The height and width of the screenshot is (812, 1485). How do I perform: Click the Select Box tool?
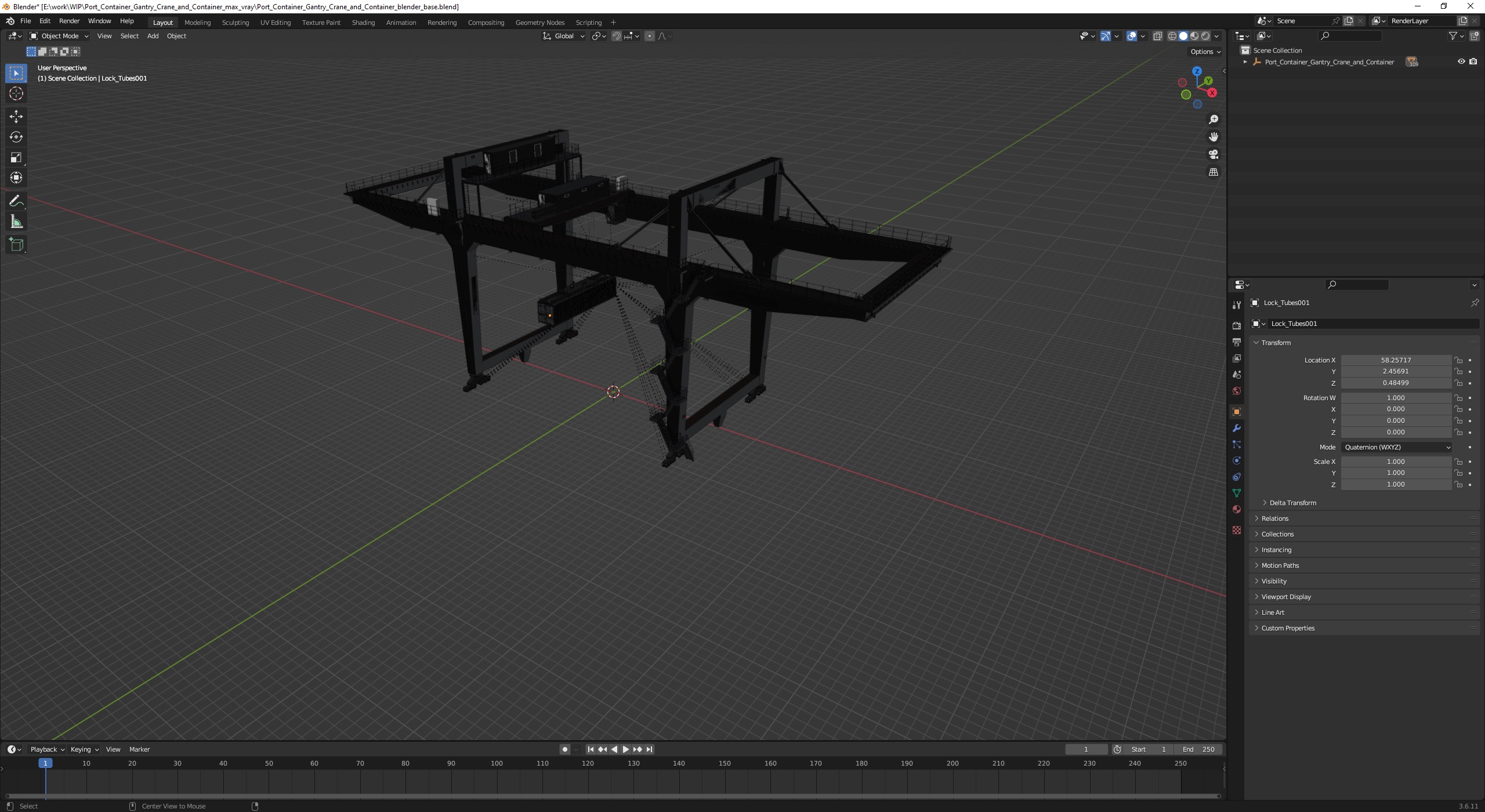click(16, 73)
